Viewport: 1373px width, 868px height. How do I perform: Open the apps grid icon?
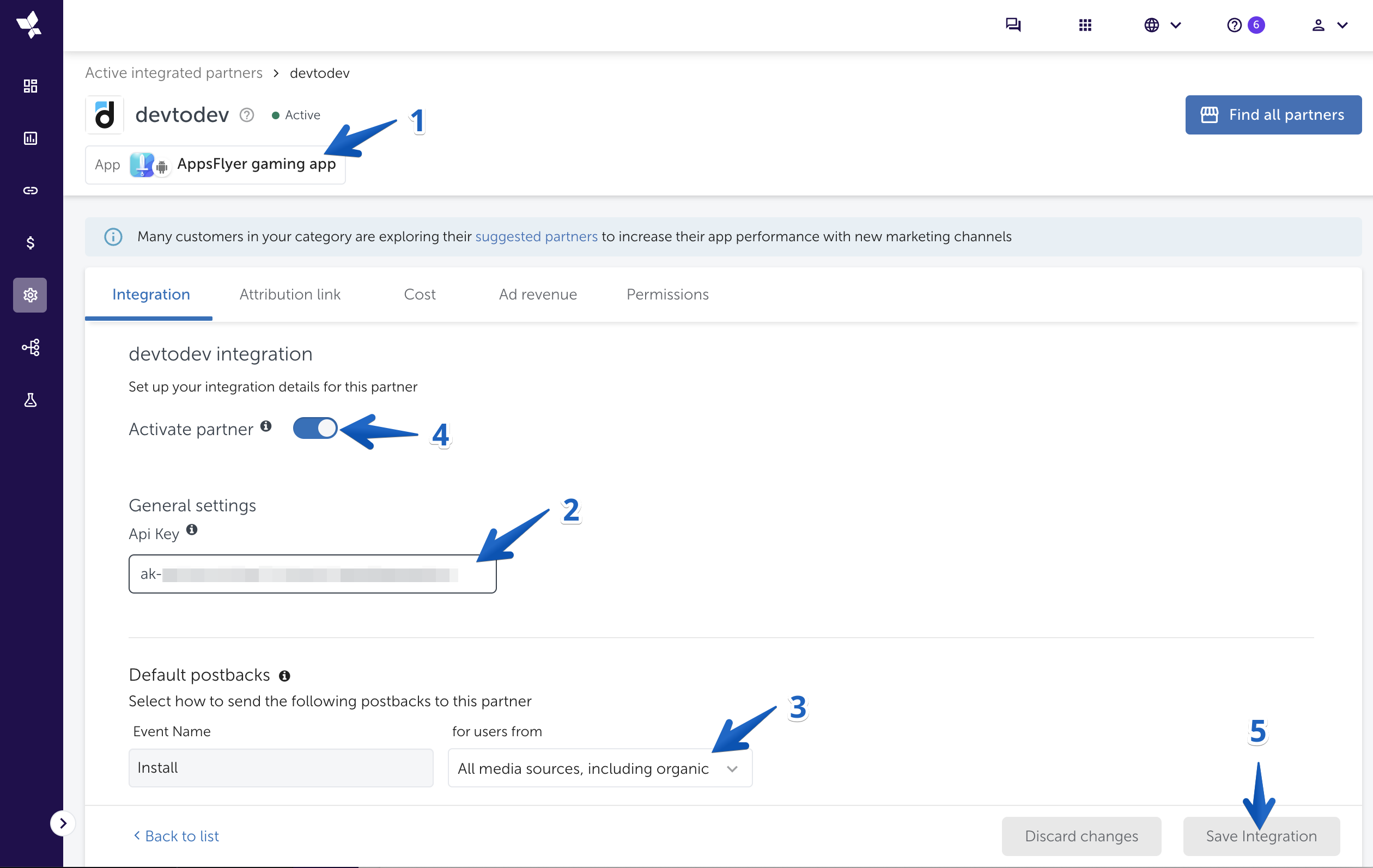pyautogui.click(x=1084, y=25)
